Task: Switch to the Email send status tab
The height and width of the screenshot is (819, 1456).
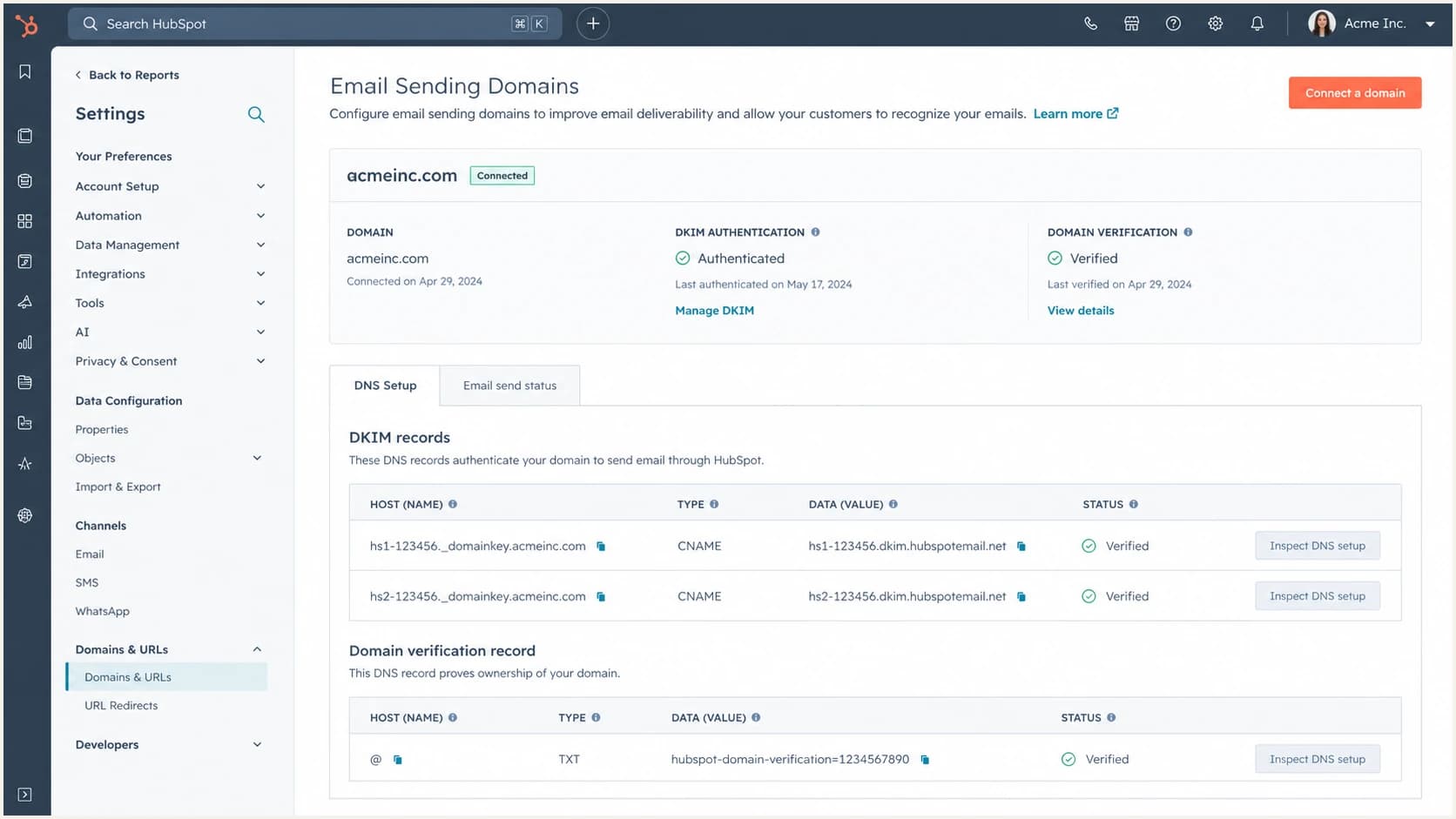Action: (509, 386)
